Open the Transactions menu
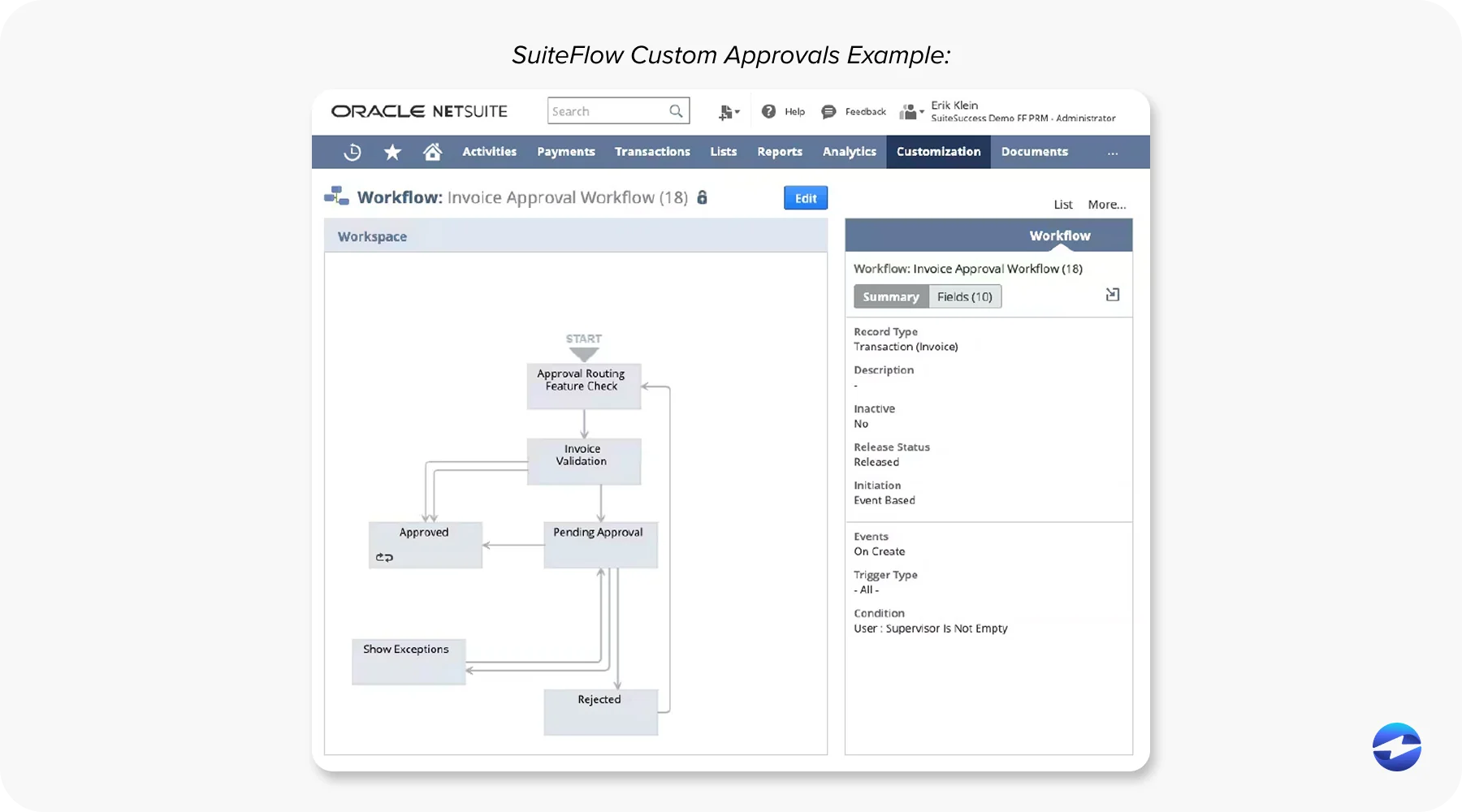Viewport: 1462px width, 812px height. 652,152
